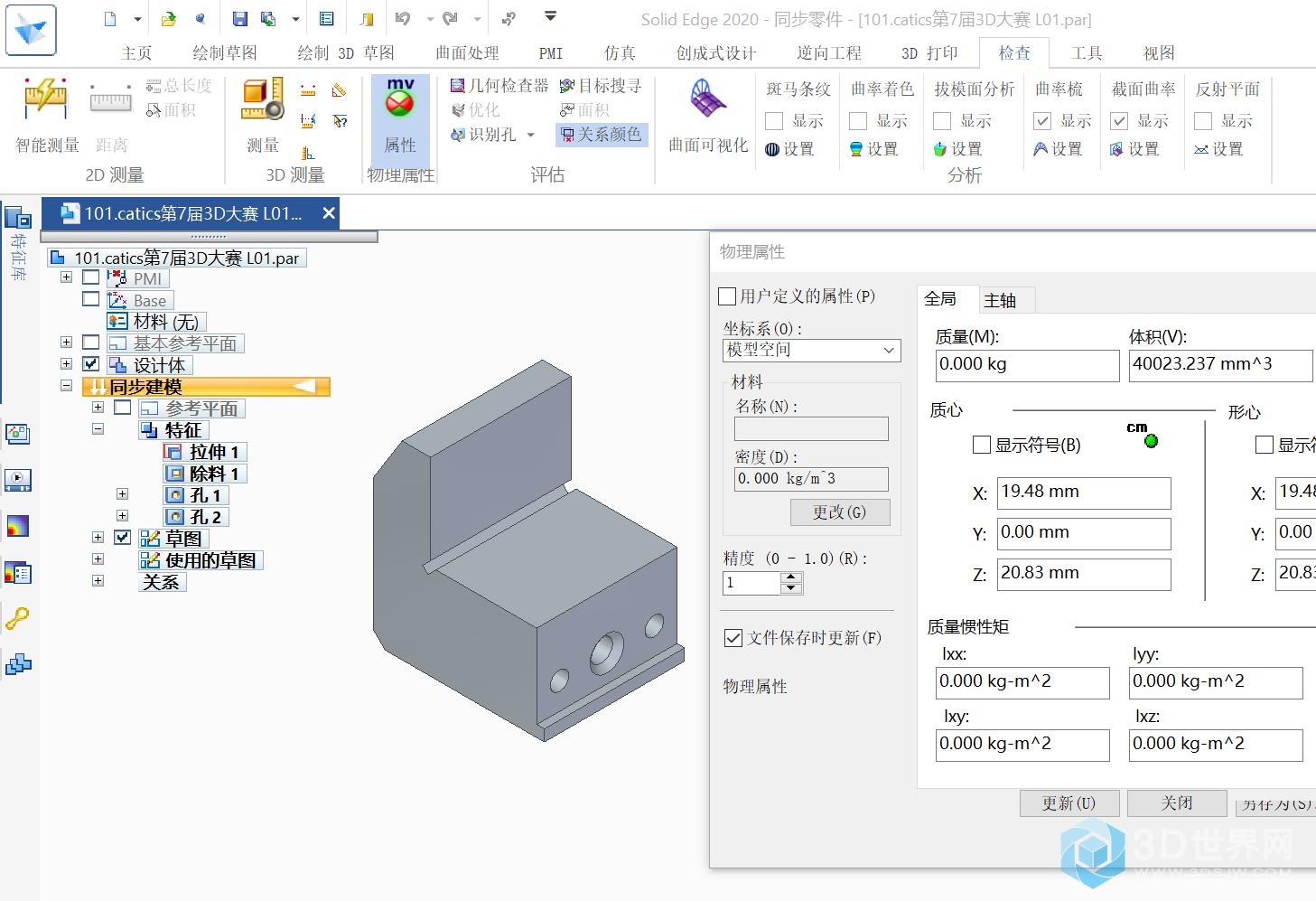Viewport: 1316px width, 901px height.
Task: Click the material Name field
Action: 811,428
